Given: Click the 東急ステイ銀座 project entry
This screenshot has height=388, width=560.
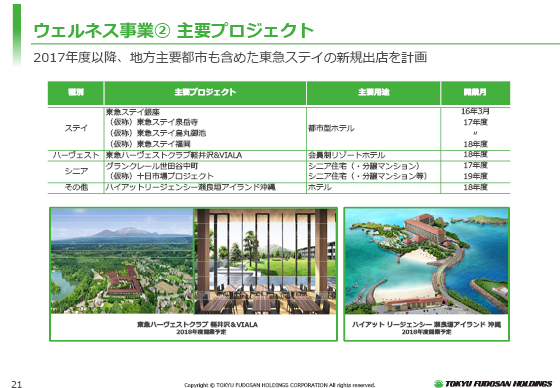Looking at the screenshot, I should 132,112.
